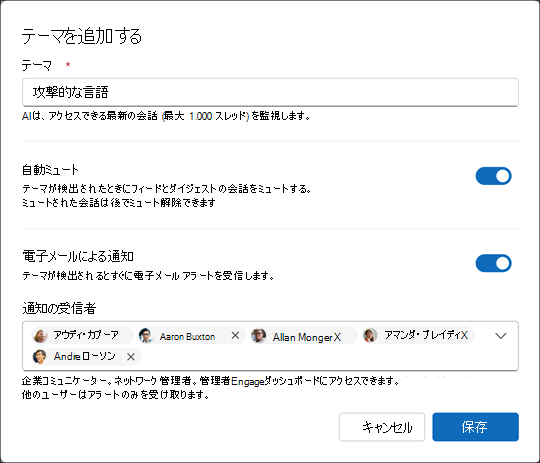Toggle the 電子メールによる通知 switch
This screenshot has width=540, height=463.
(x=493, y=263)
